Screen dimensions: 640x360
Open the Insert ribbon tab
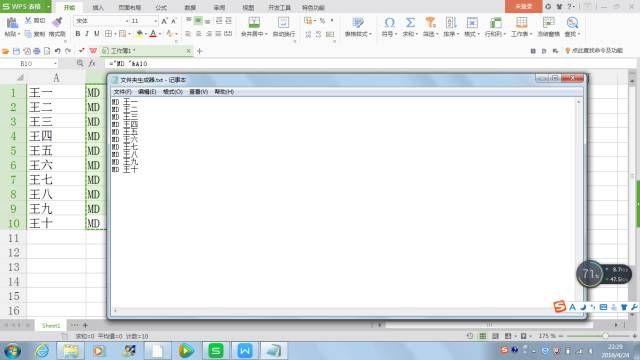coord(98,7)
